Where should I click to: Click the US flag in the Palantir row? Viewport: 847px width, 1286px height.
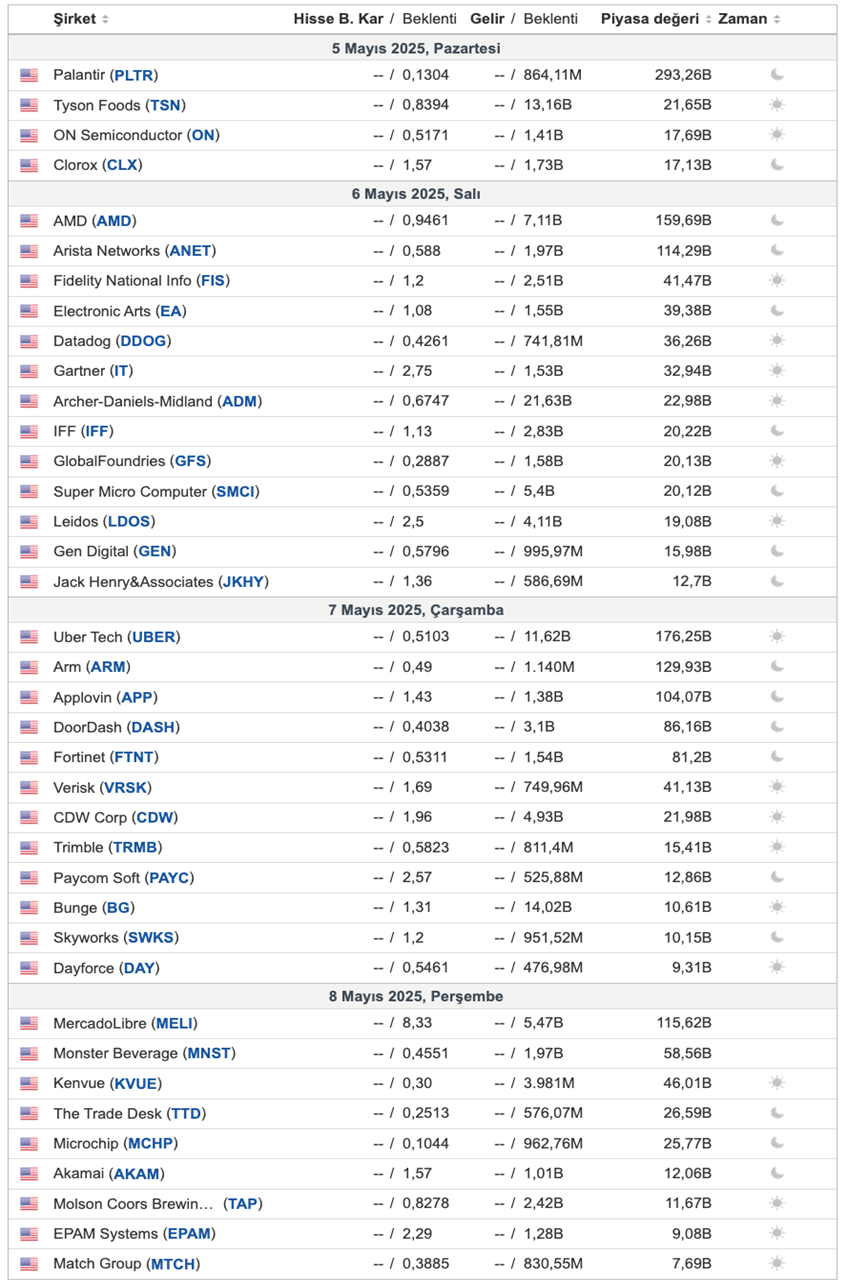(x=29, y=75)
